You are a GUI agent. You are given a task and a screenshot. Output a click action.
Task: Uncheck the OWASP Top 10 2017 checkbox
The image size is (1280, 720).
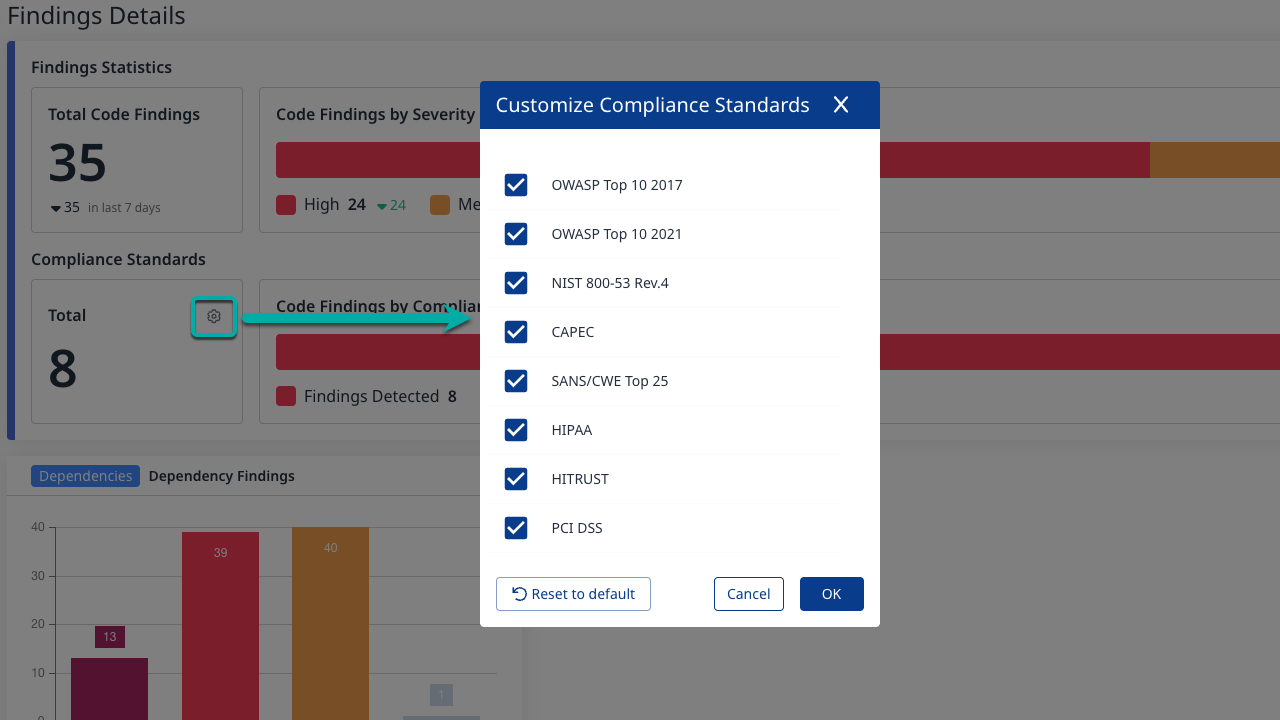pos(516,185)
